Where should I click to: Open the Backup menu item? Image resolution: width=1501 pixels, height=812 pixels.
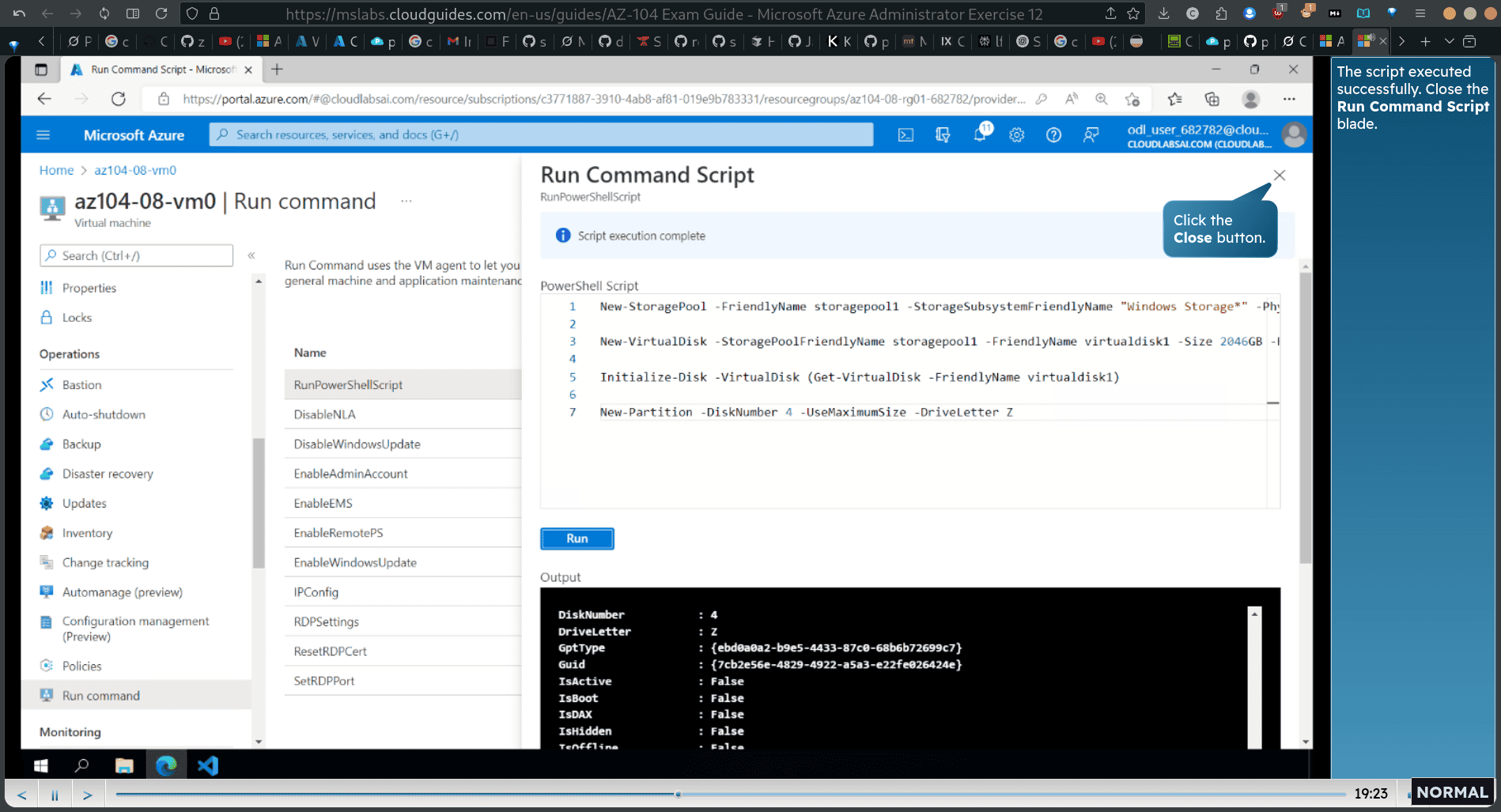[x=81, y=444]
